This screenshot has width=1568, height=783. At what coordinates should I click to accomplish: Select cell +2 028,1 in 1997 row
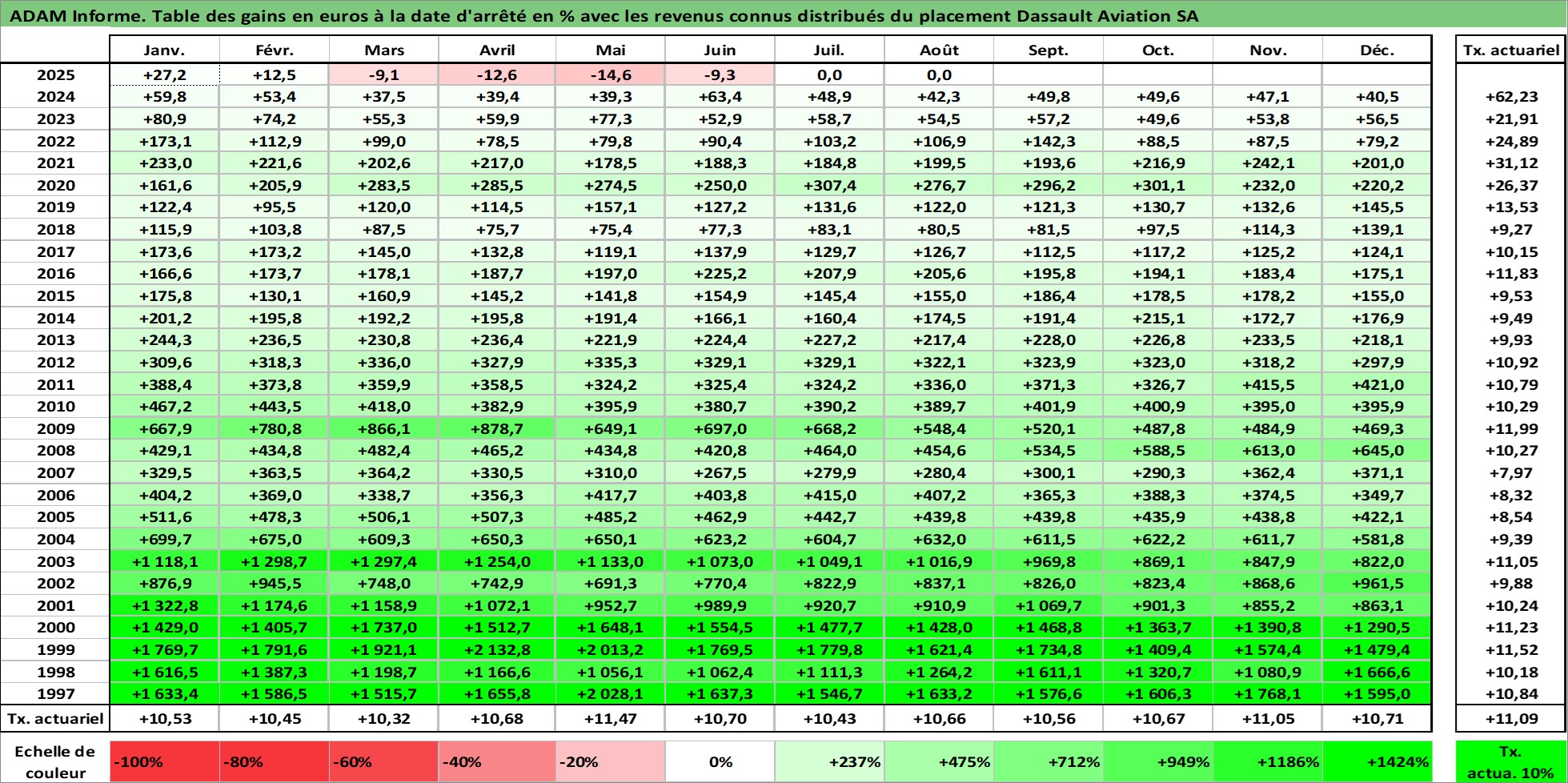(611, 694)
